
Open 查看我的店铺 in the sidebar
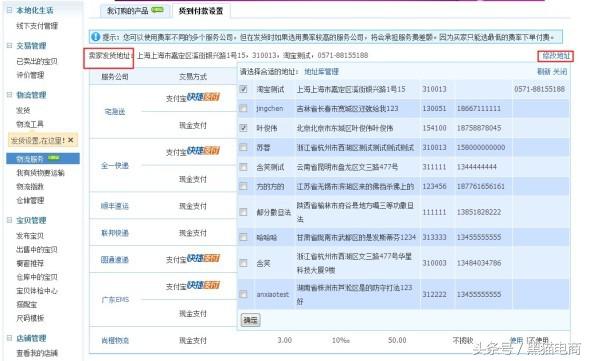[37, 353]
